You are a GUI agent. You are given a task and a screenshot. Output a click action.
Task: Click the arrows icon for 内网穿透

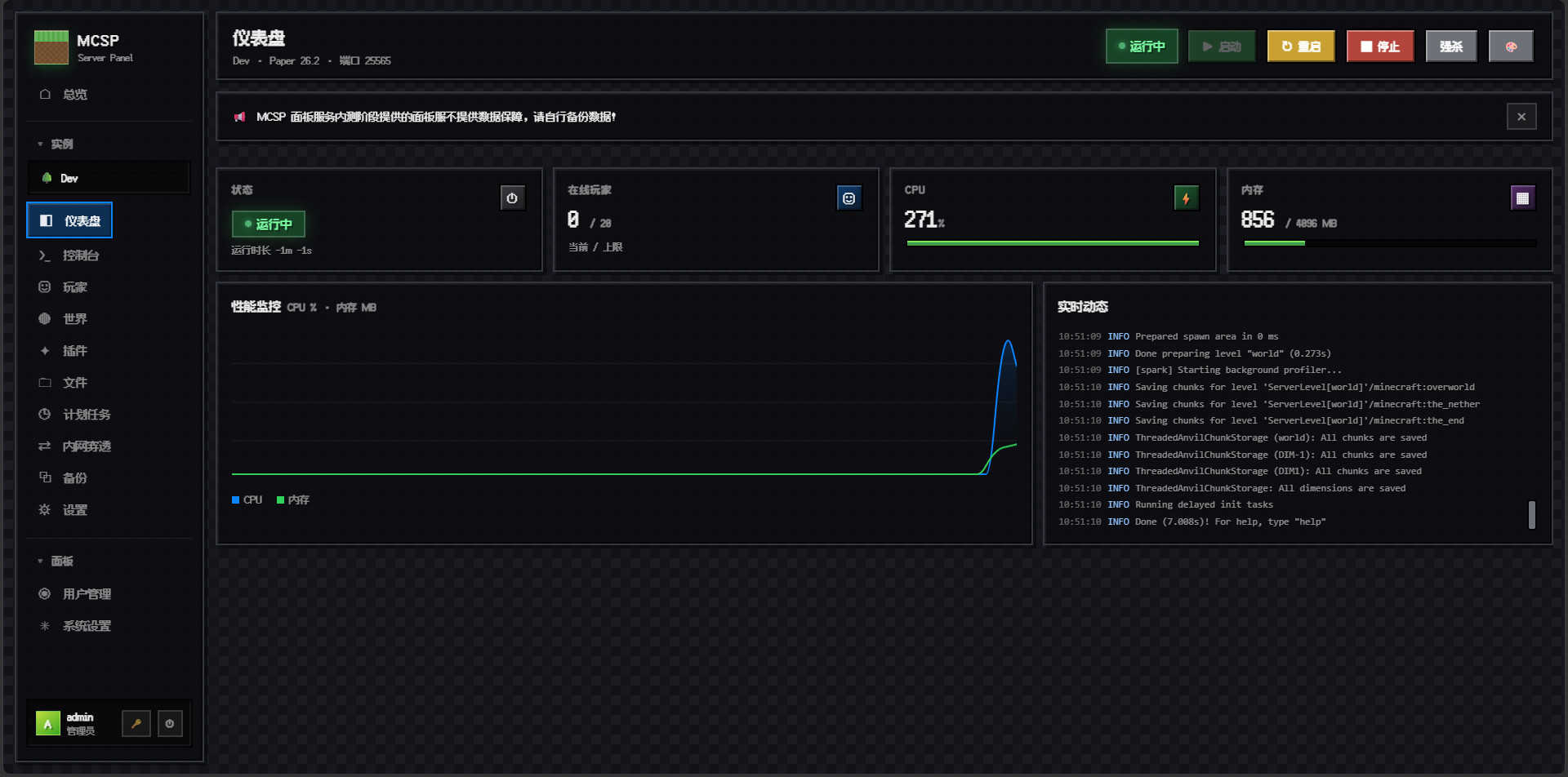click(45, 446)
